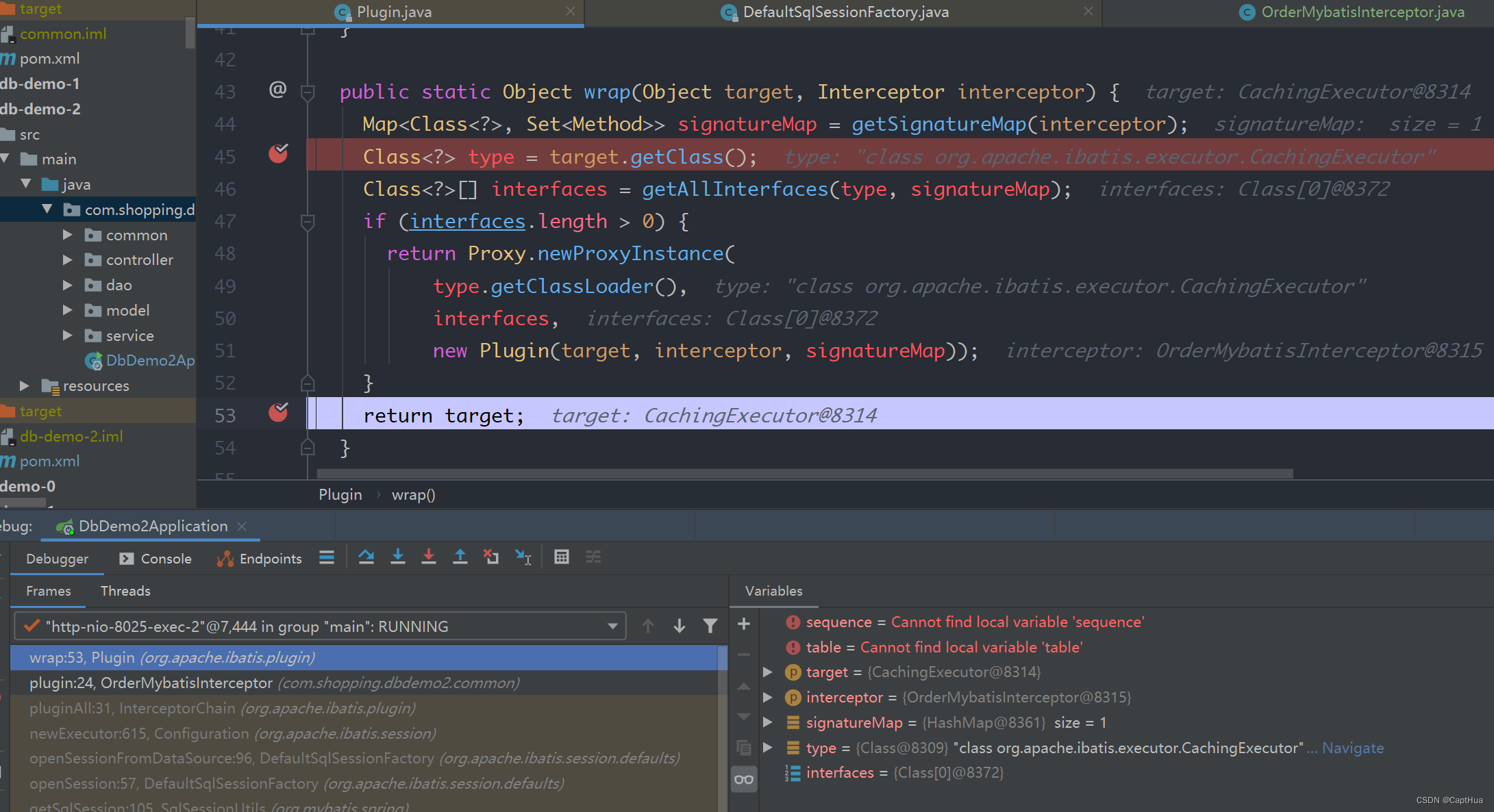Open thread selector dropdown
The image size is (1494, 812).
coord(612,626)
